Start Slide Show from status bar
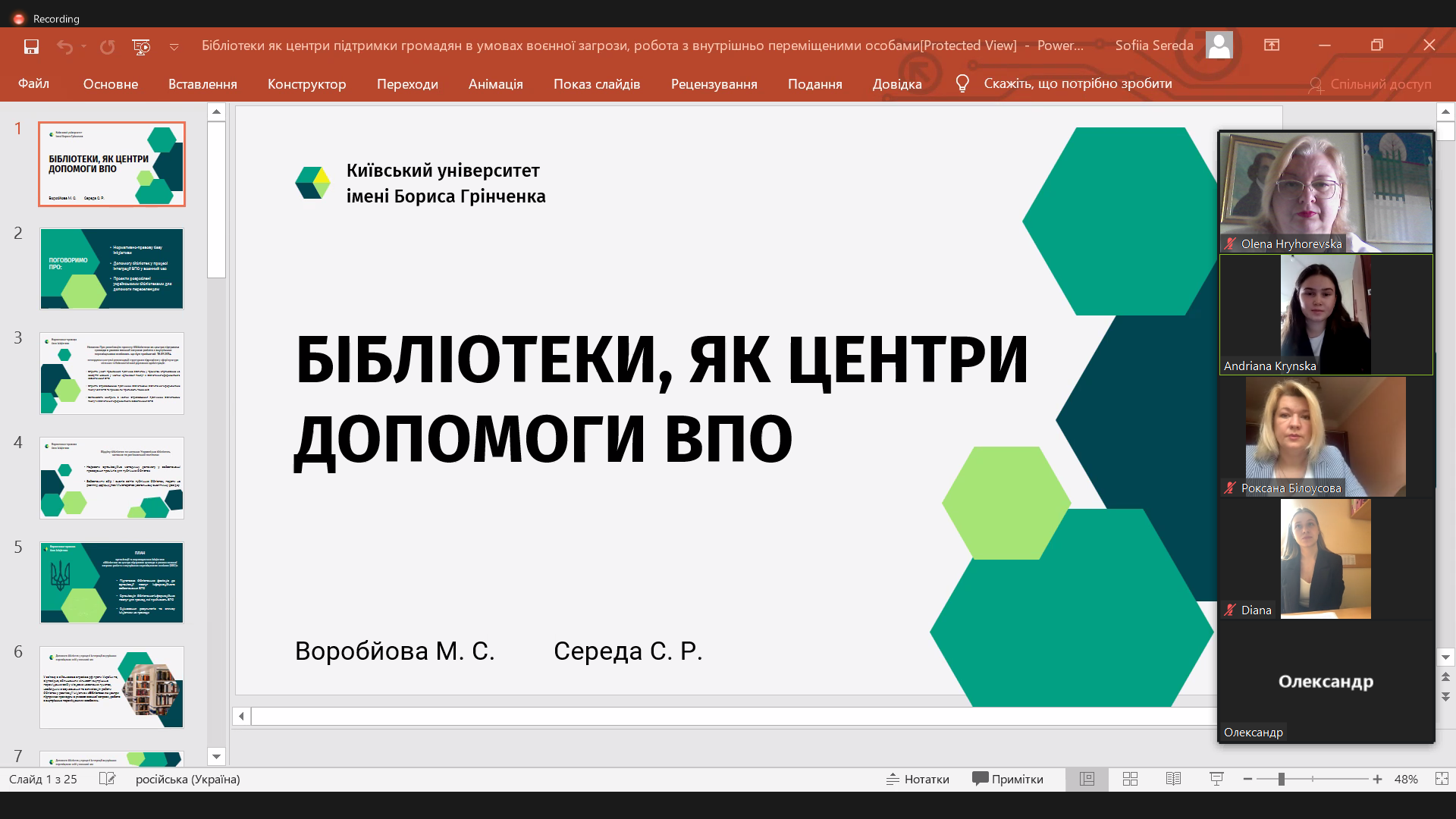Image resolution: width=1456 pixels, height=819 pixels. coord(1216,779)
